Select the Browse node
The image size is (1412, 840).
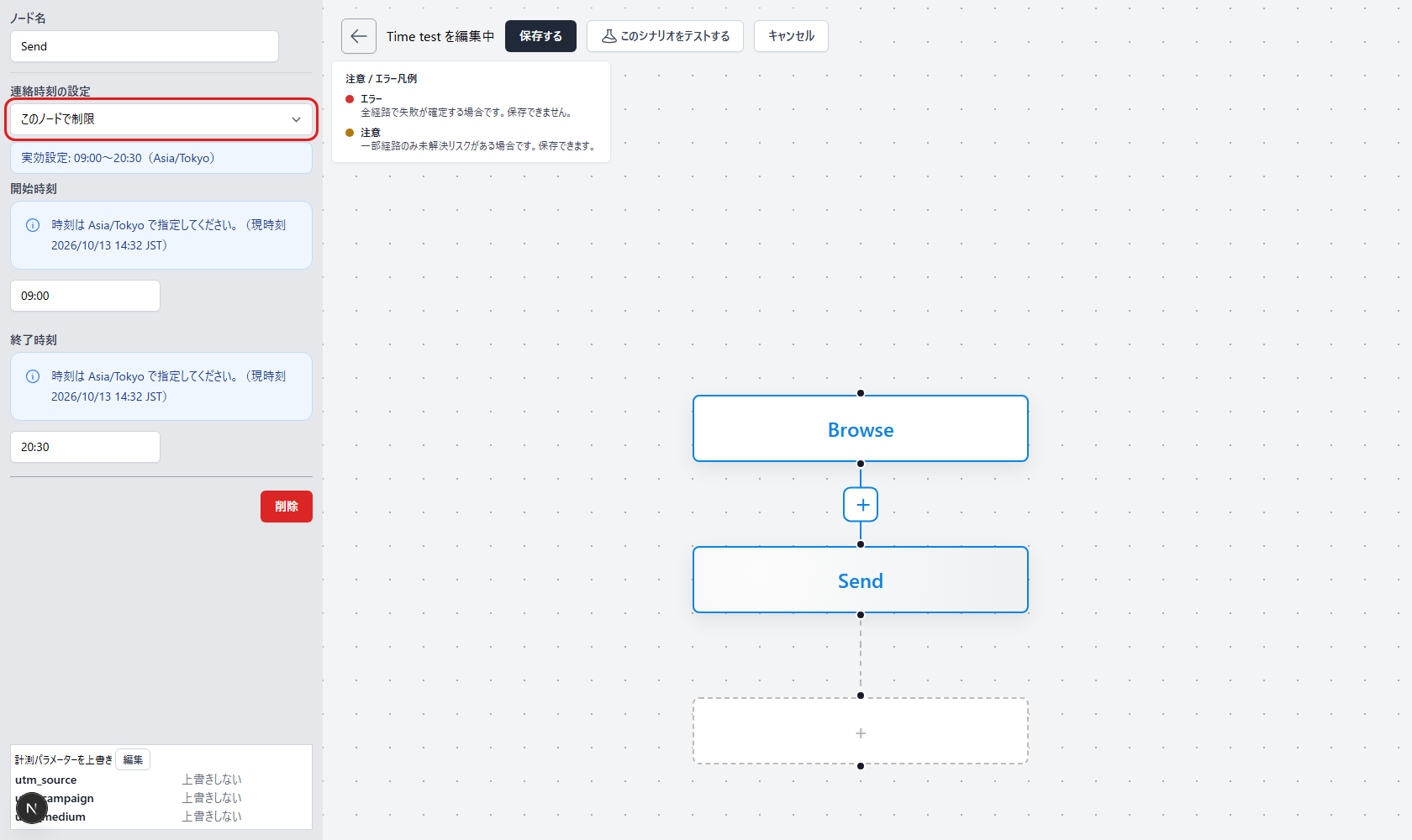pyautogui.click(x=861, y=428)
